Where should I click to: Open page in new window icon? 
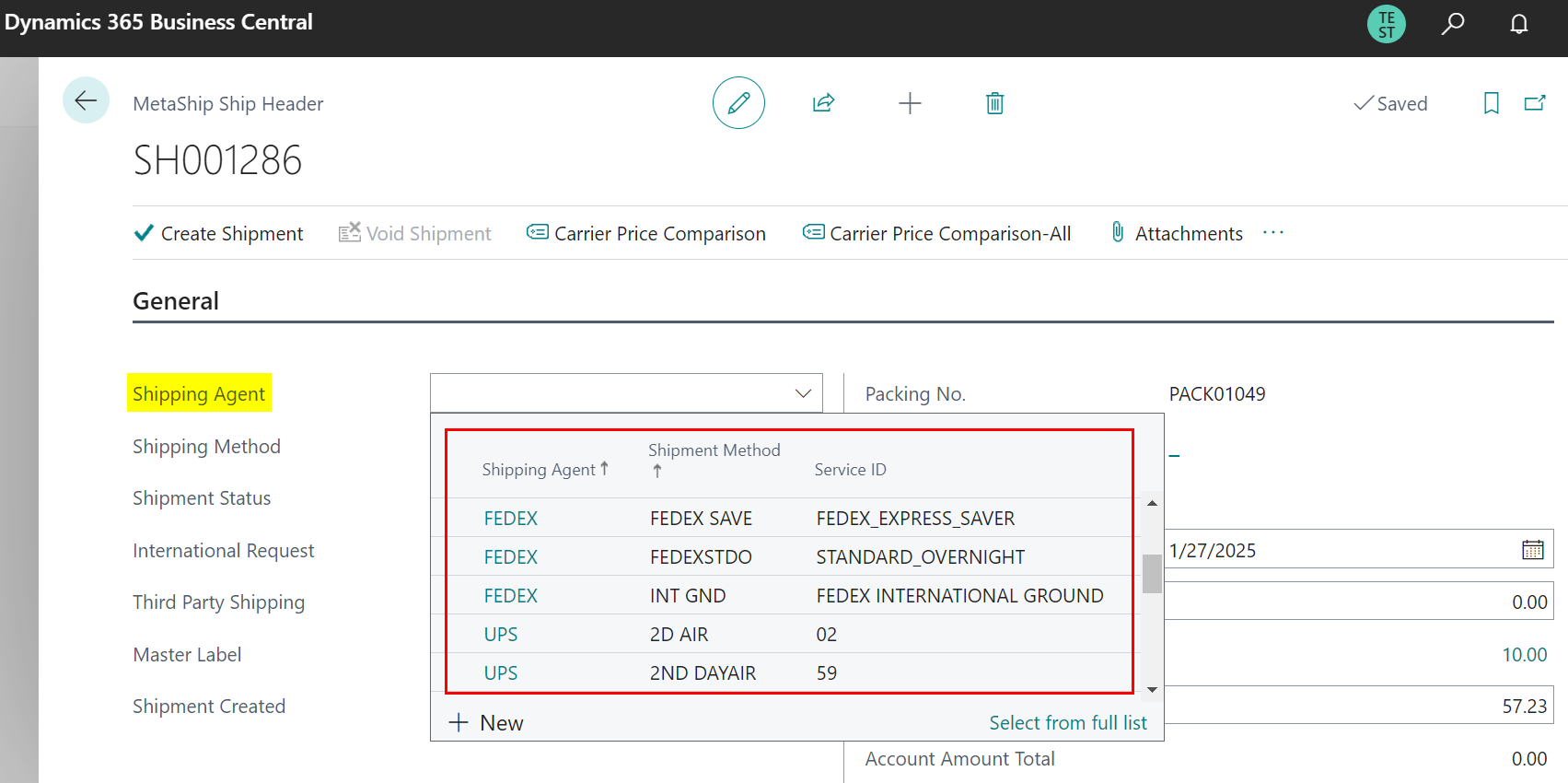1535,102
